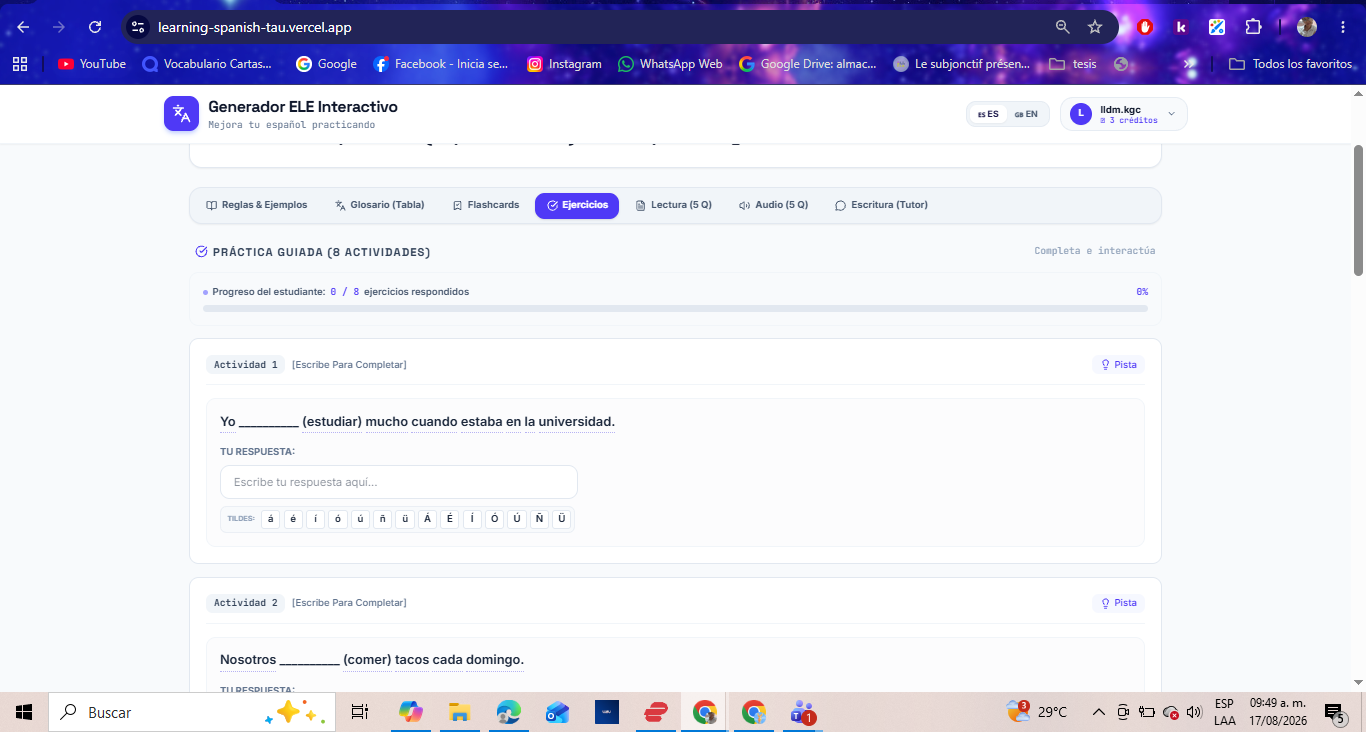Click the address bar URL
This screenshot has width=1366, height=732.
click(254, 27)
